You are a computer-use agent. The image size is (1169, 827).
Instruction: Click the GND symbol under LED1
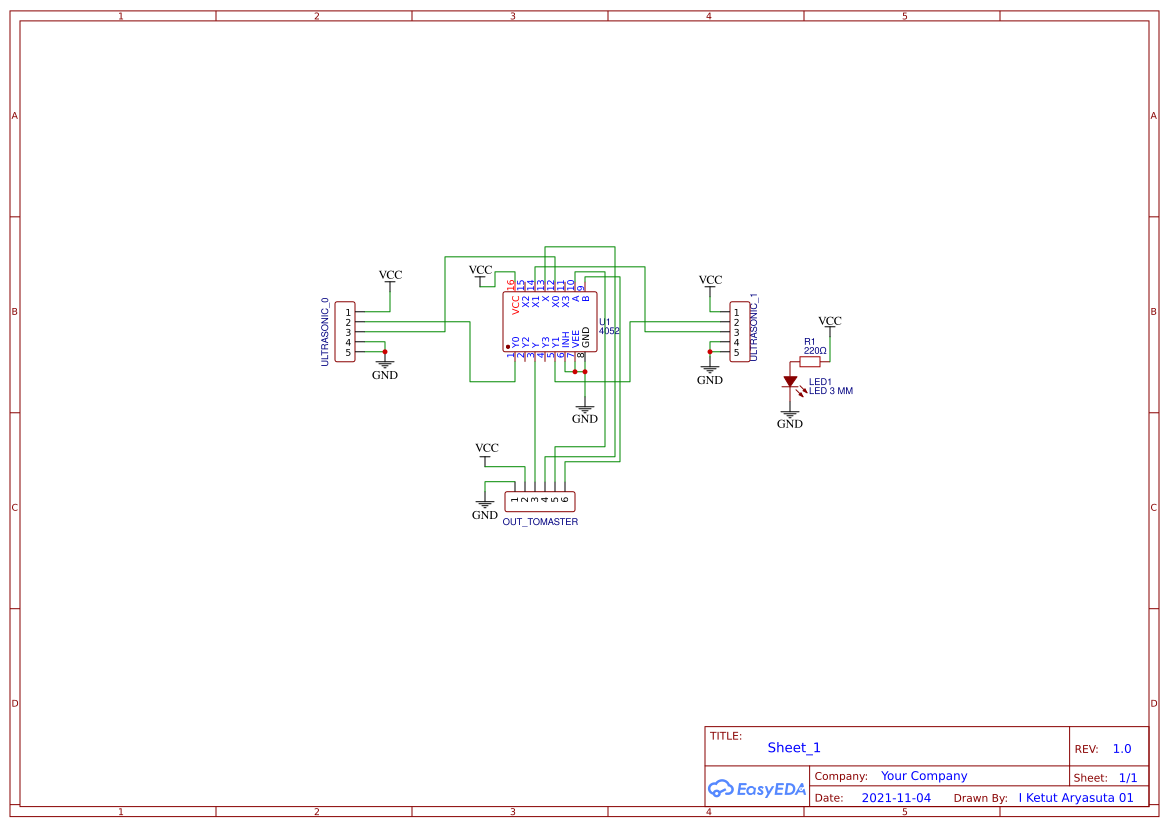coord(789,411)
